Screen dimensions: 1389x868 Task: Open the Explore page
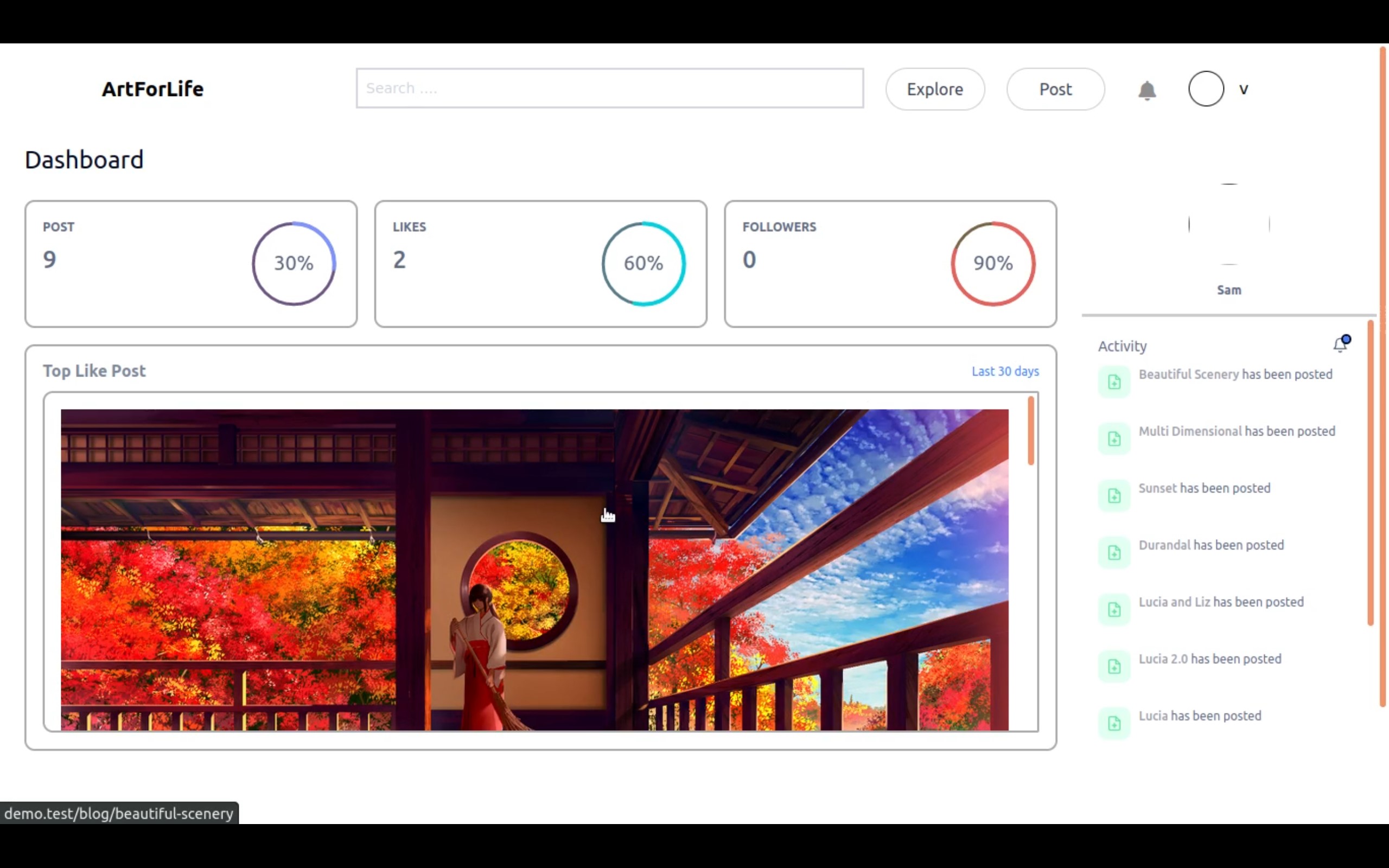tap(935, 89)
